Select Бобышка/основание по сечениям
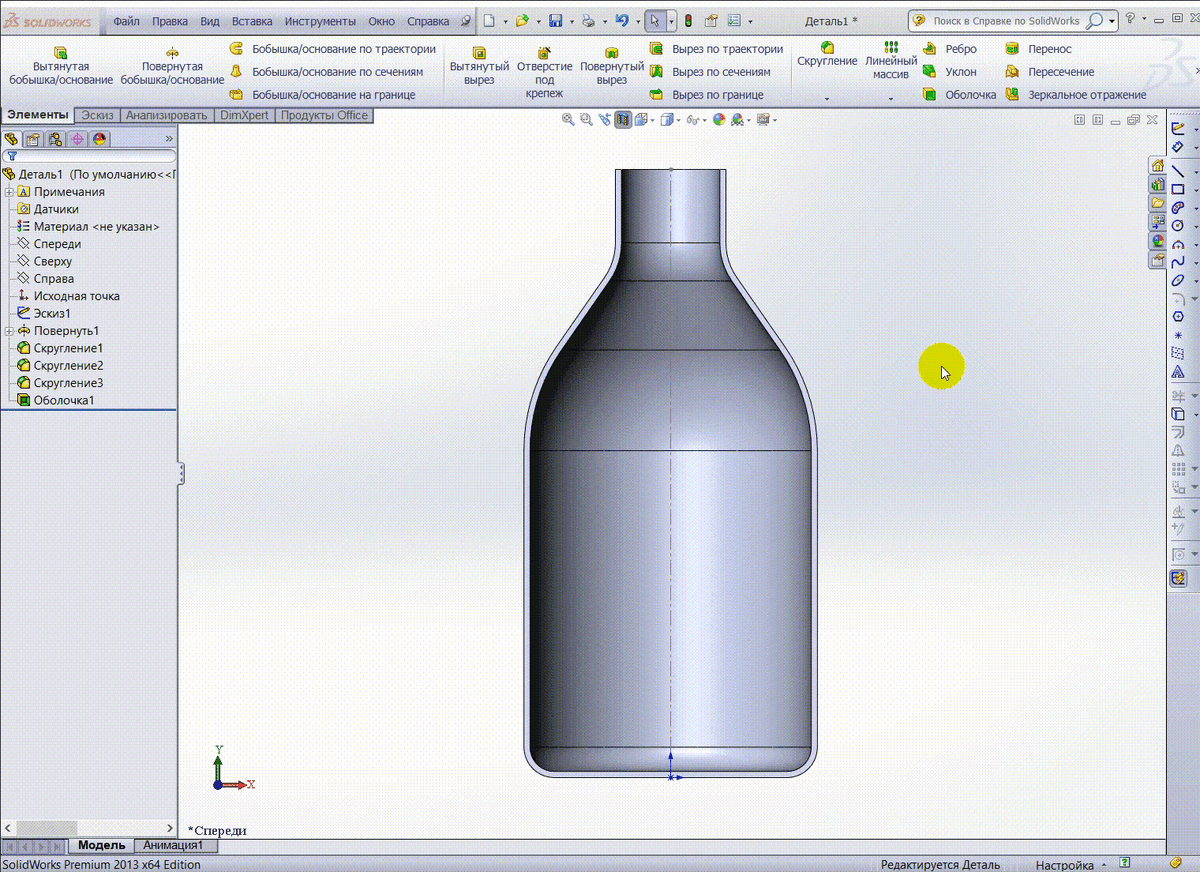1200x872 pixels. 326,72
